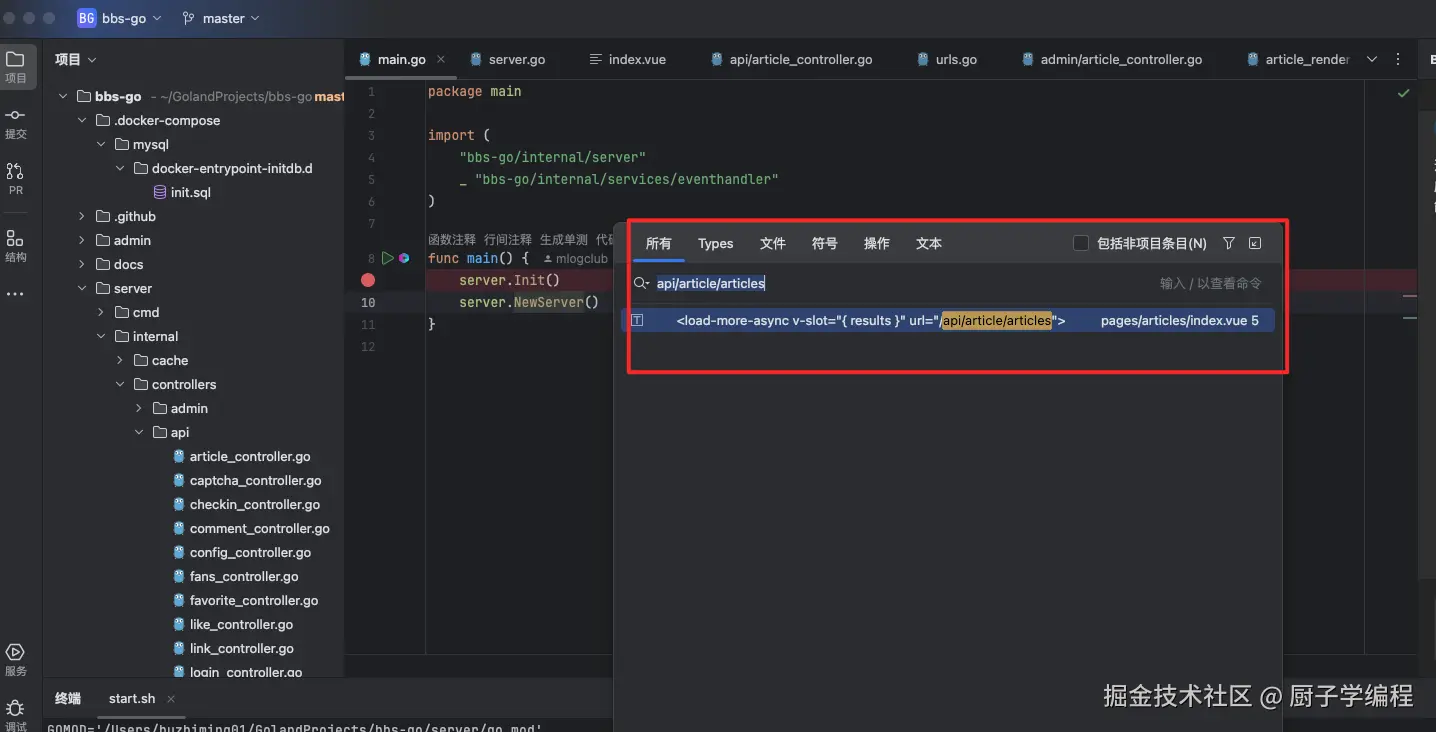Viewport: 1436px width, 732px height.
Task: Remove the breakpoint on server.Init() line
Action: [368, 280]
